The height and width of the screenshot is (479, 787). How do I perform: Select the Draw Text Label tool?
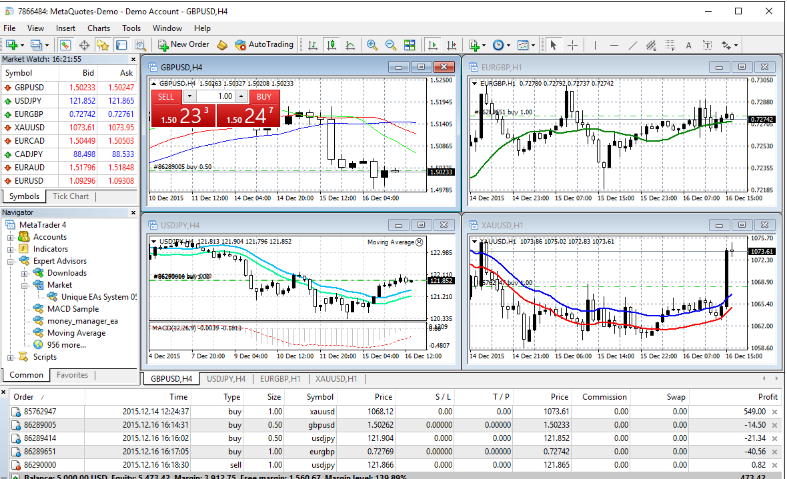[707, 45]
